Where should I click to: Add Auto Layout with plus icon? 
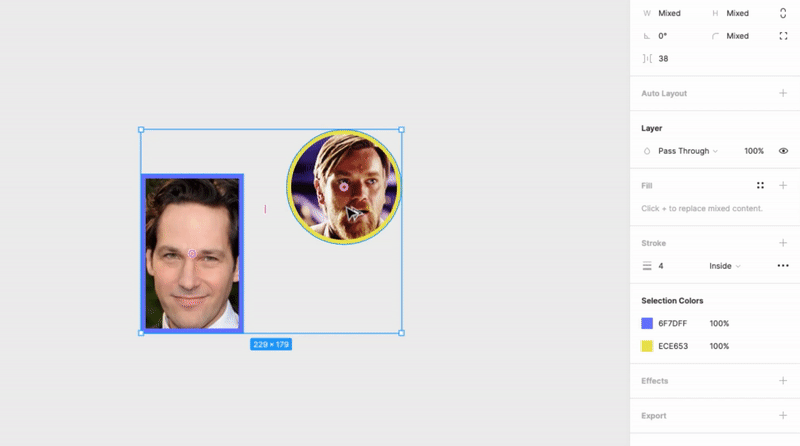click(x=783, y=93)
